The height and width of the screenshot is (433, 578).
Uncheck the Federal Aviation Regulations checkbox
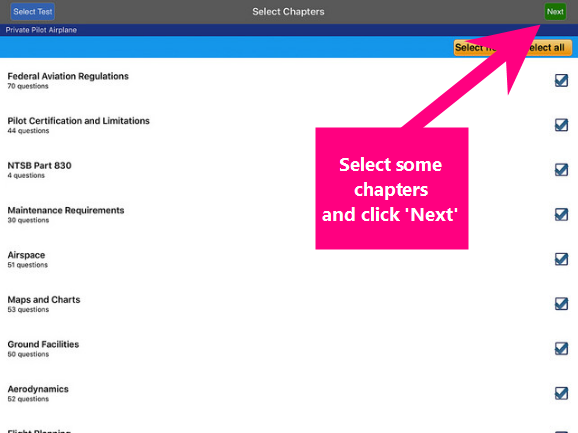point(561,80)
